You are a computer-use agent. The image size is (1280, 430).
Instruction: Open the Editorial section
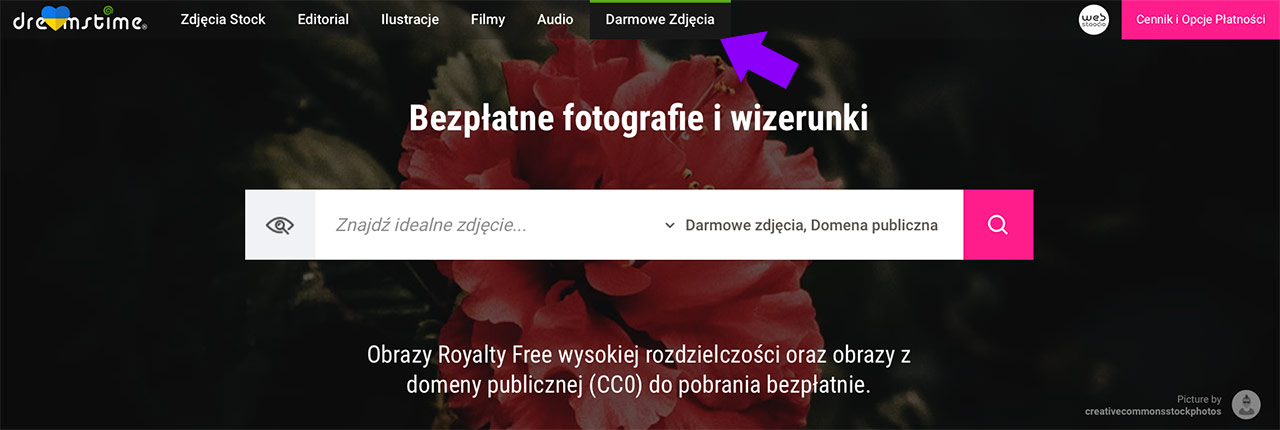click(323, 19)
